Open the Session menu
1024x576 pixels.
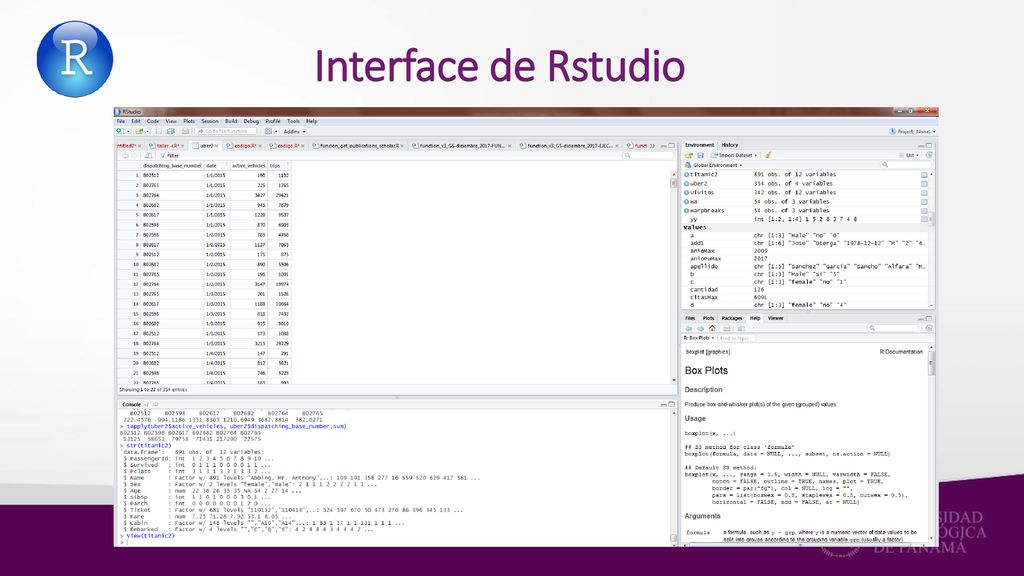click(x=210, y=121)
